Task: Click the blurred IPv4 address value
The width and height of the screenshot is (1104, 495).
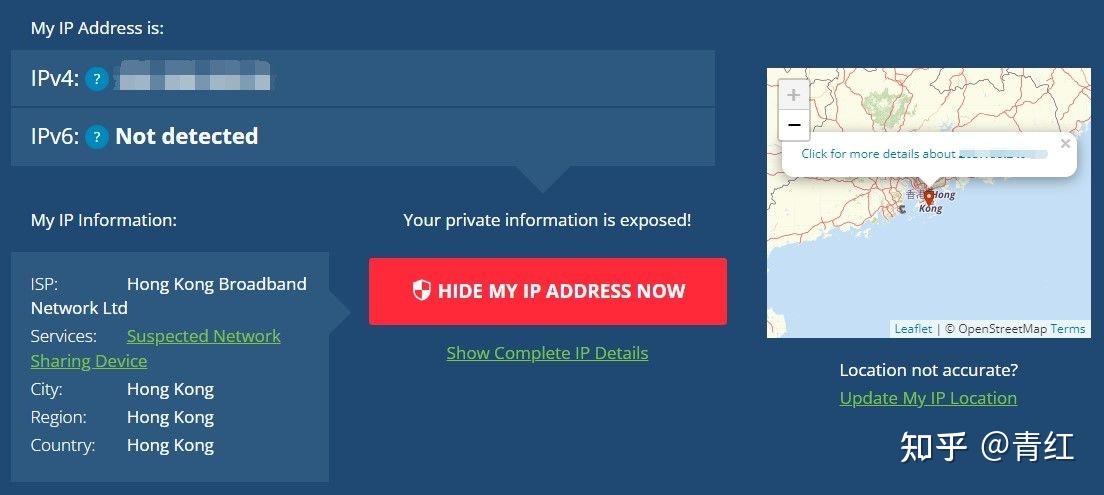Action: tap(193, 76)
